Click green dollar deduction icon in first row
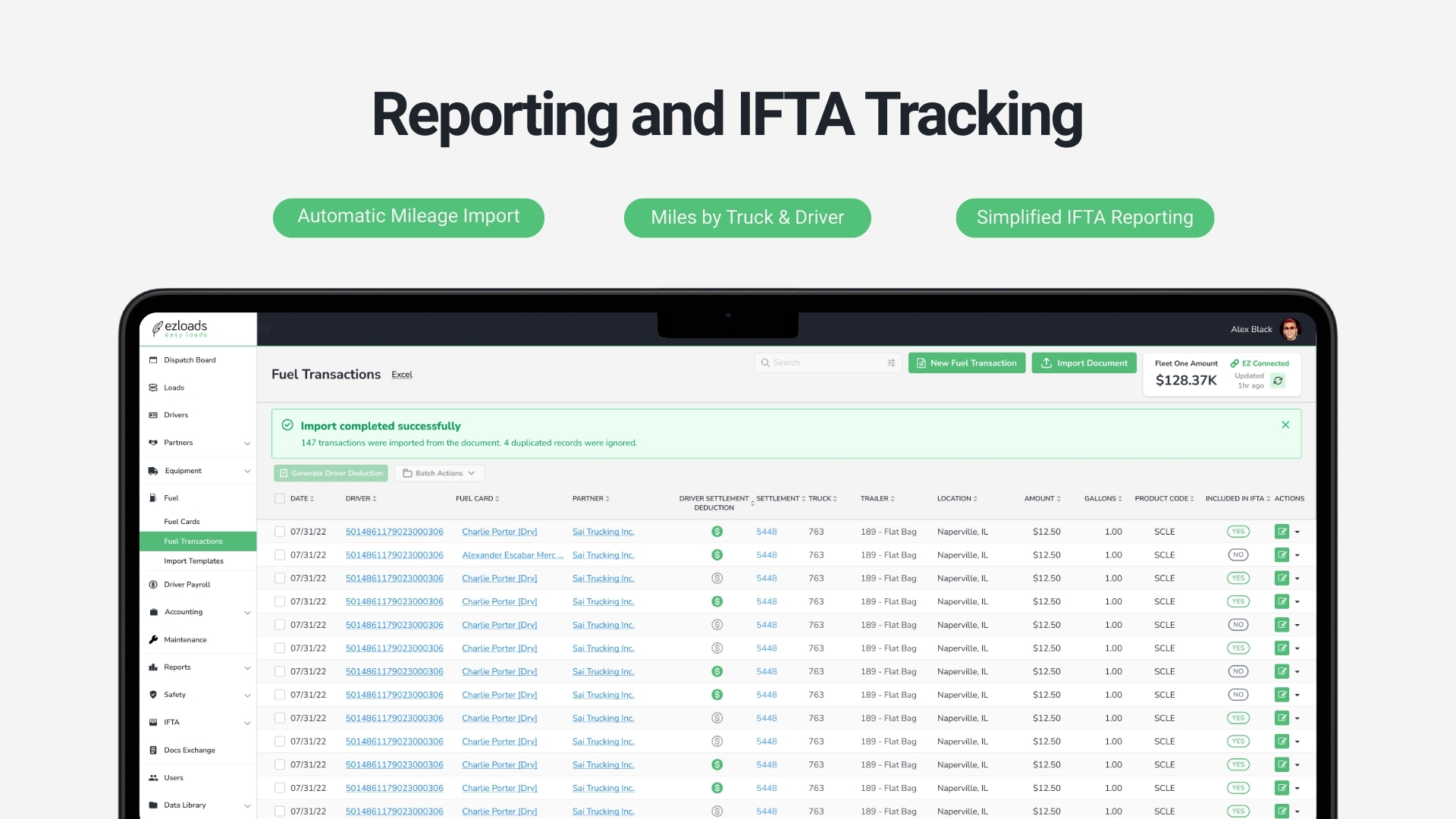Viewport: 1456px width, 819px height. pyautogui.click(x=717, y=532)
